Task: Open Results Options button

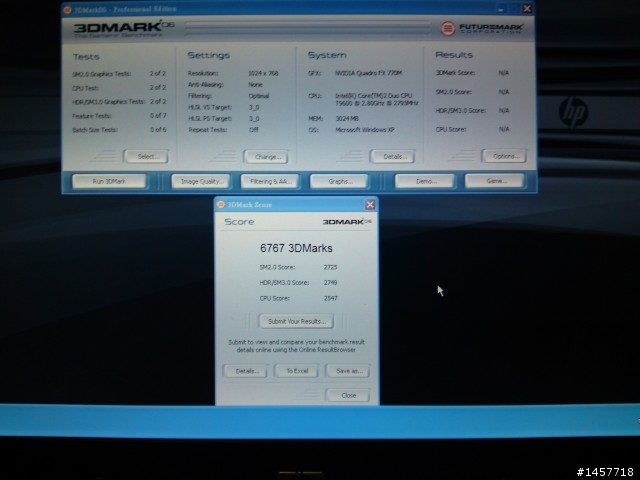Action: 504,156
